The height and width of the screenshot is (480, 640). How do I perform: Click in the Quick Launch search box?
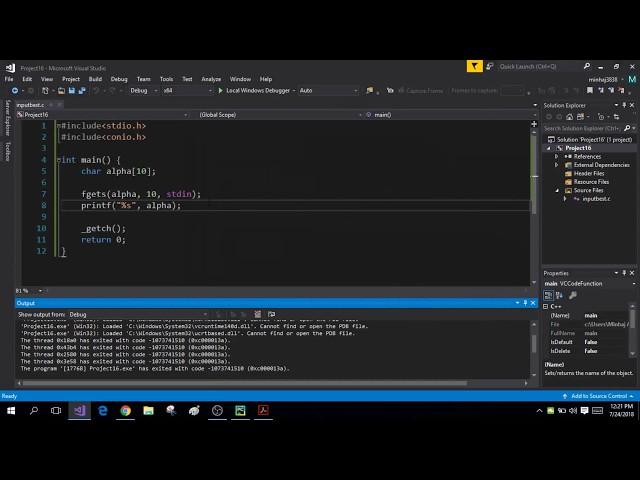(x=539, y=67)
